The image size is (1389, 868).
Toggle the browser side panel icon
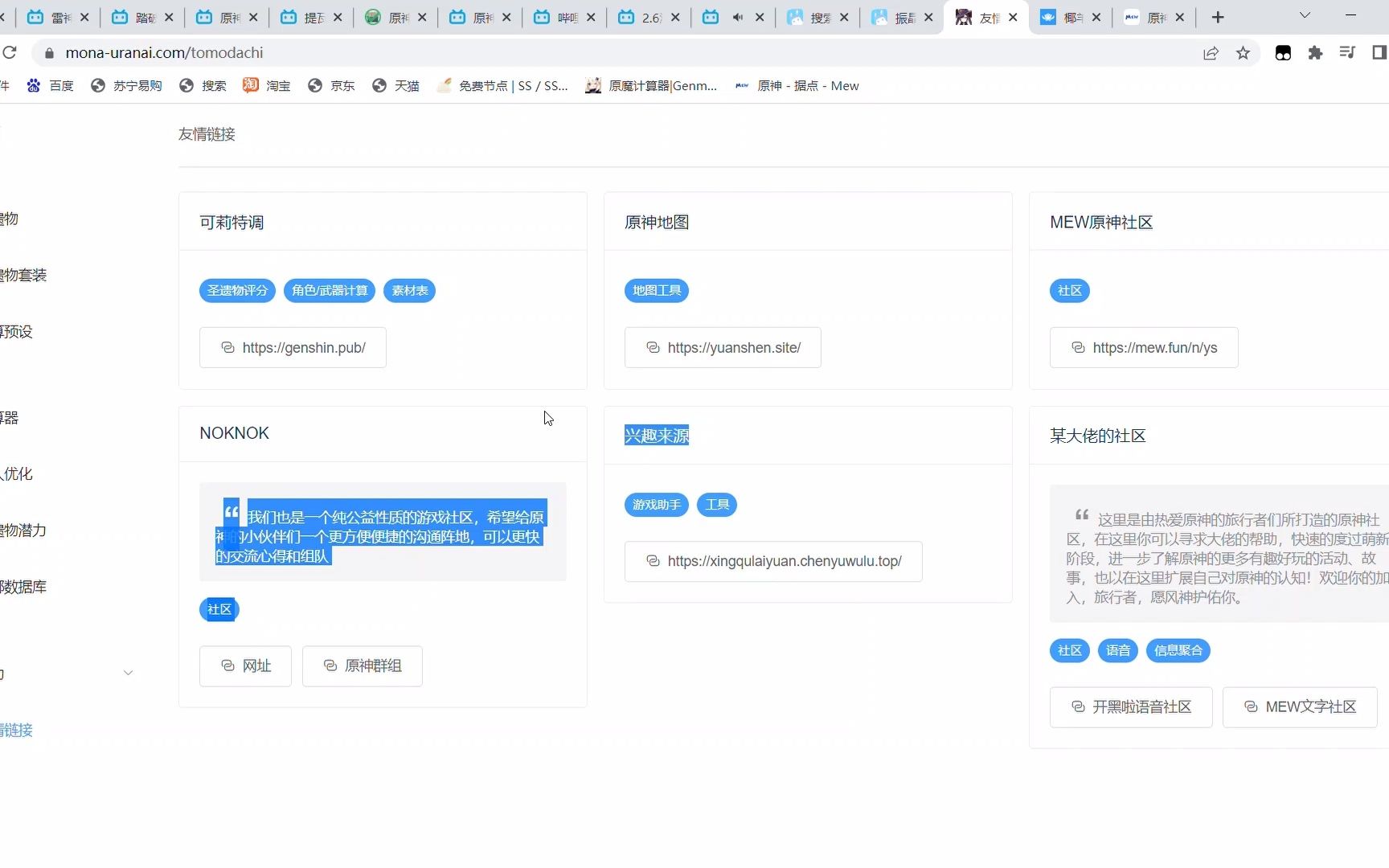click(x=1379, y=53)
